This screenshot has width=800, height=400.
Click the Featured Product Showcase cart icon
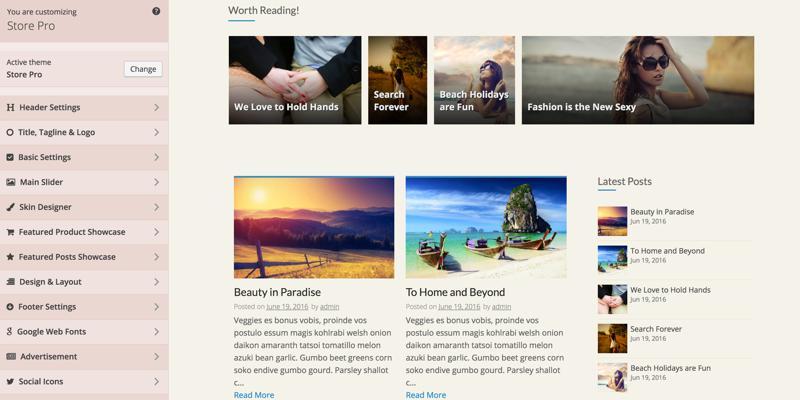pos(10,232)
